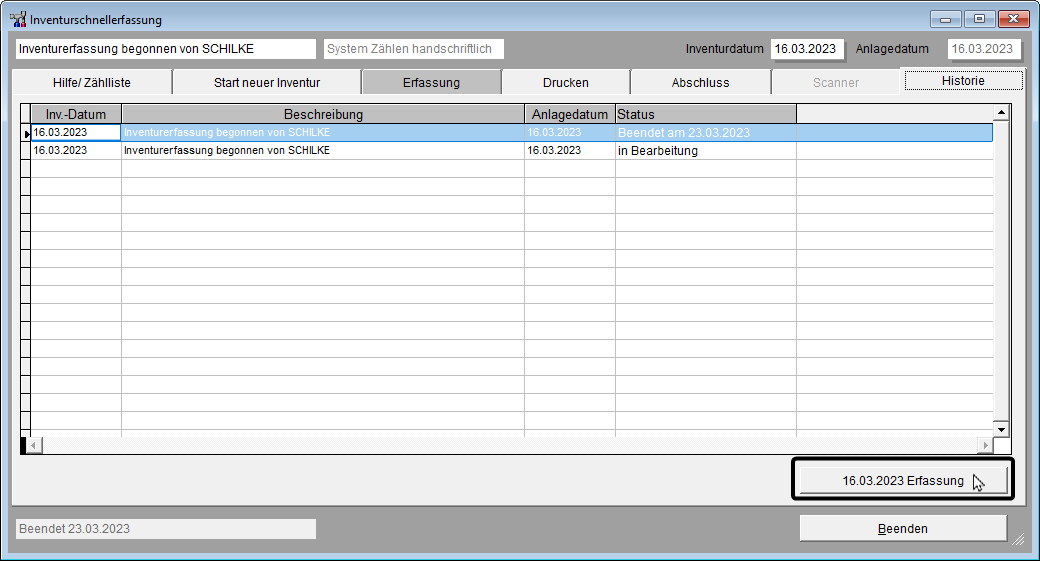Click the System Zählen handschriftlich field
This screenshot has height=561, width=1040.
[x=414, y=48]
